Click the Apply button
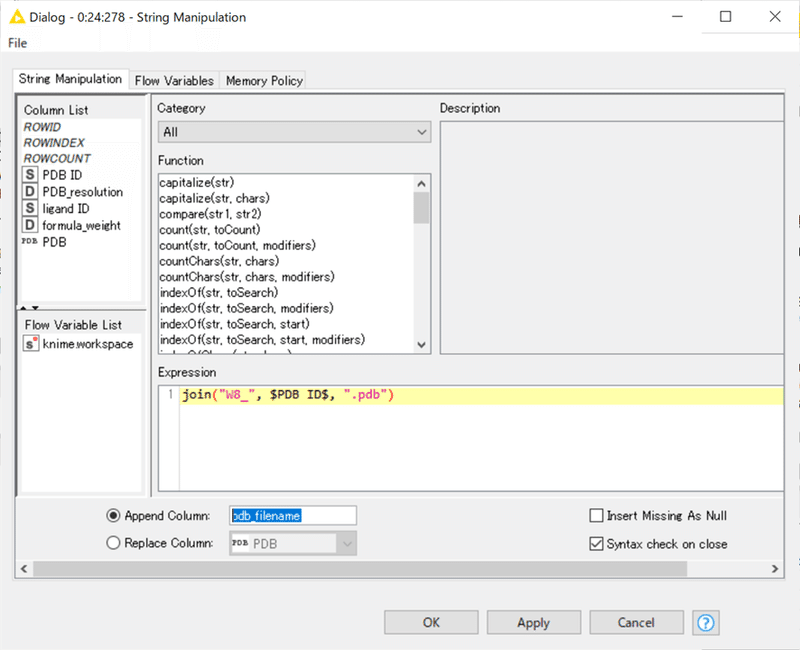800x650 pixels. (534, 622)
